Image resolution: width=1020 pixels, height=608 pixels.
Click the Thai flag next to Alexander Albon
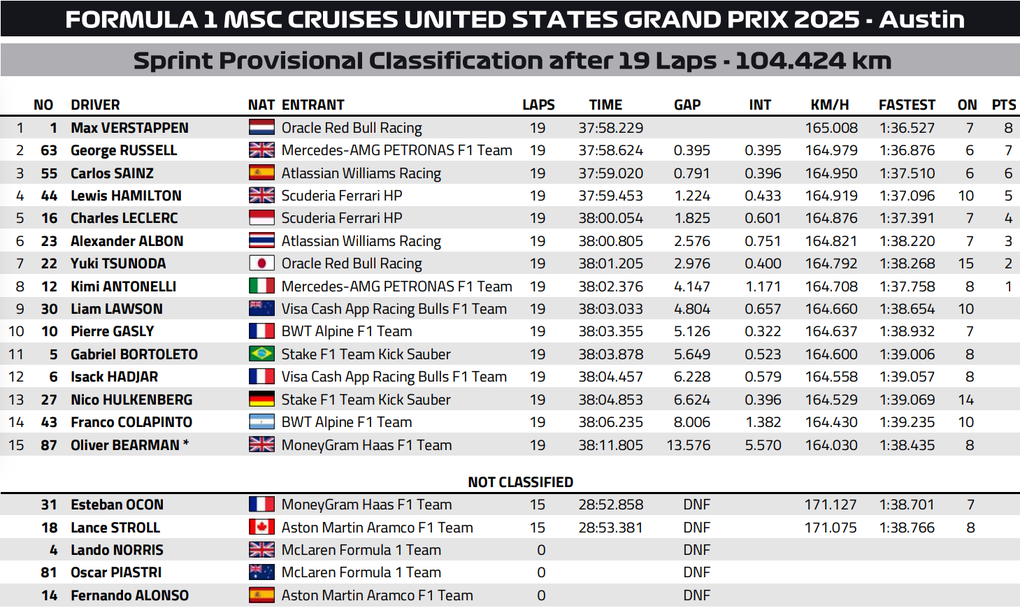click(x=261, y=241)
